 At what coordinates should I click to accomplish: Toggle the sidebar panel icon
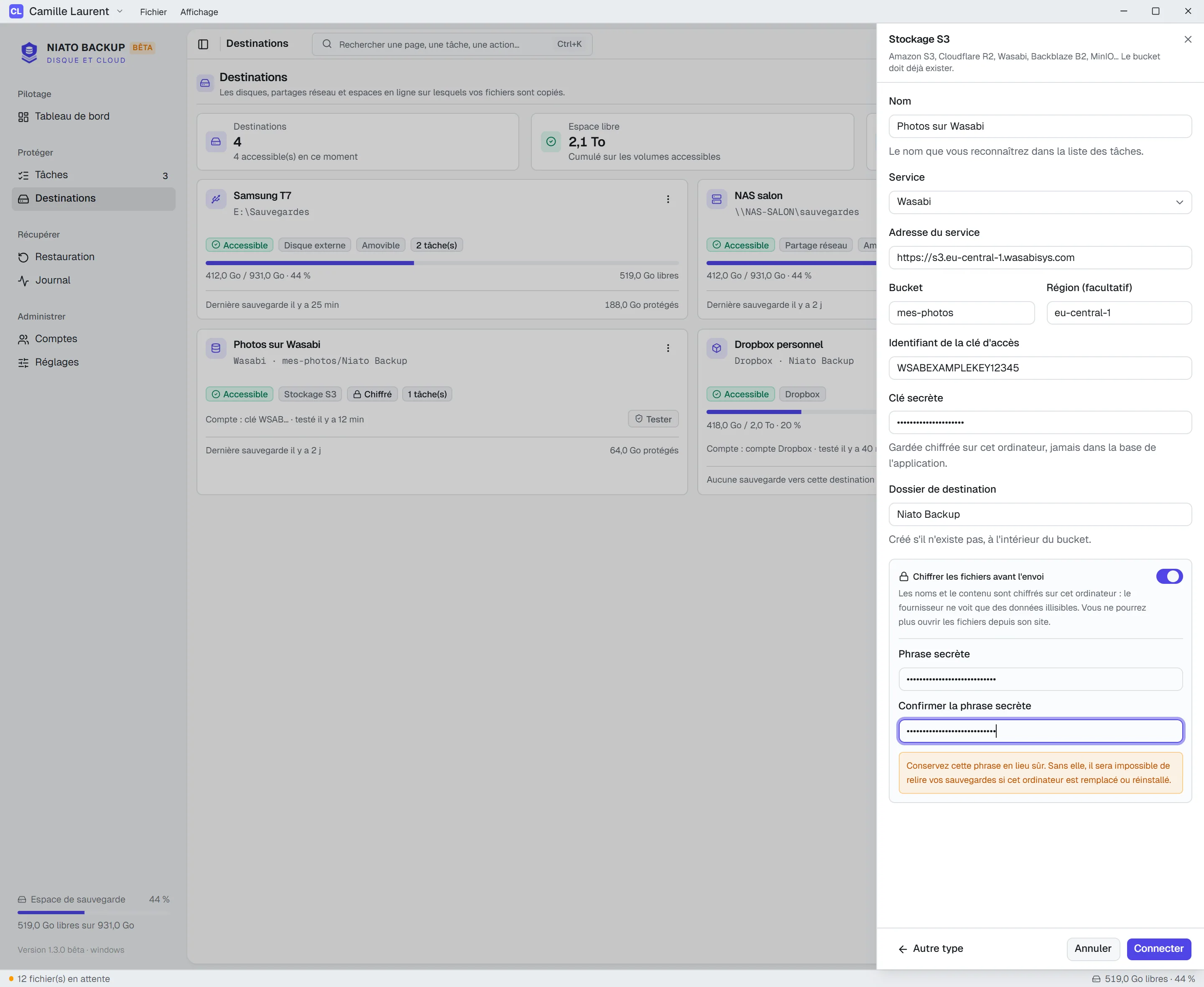pos(204,44)
